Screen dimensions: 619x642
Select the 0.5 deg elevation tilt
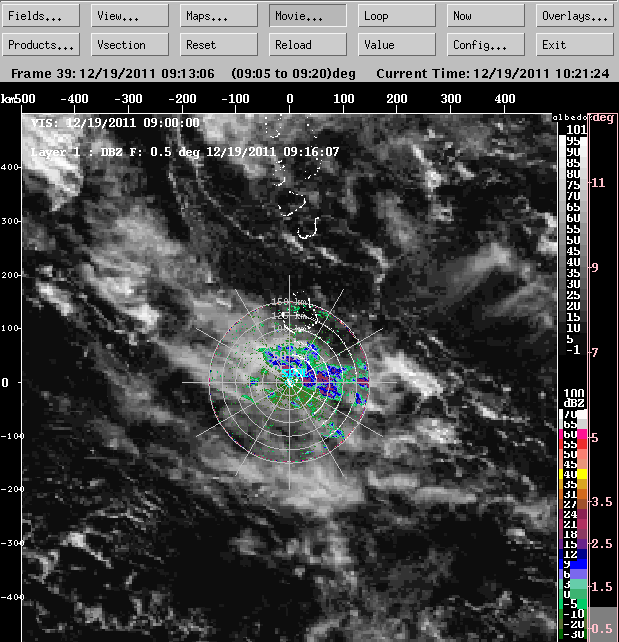[603, 627]
